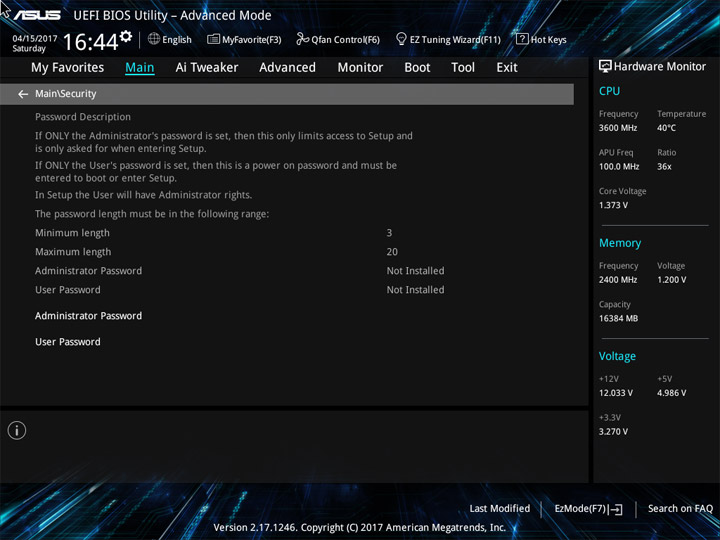The height and width of the screenshot is (540, 720).
Task: Click Last Modified
Action: click(x=500, y=509)
